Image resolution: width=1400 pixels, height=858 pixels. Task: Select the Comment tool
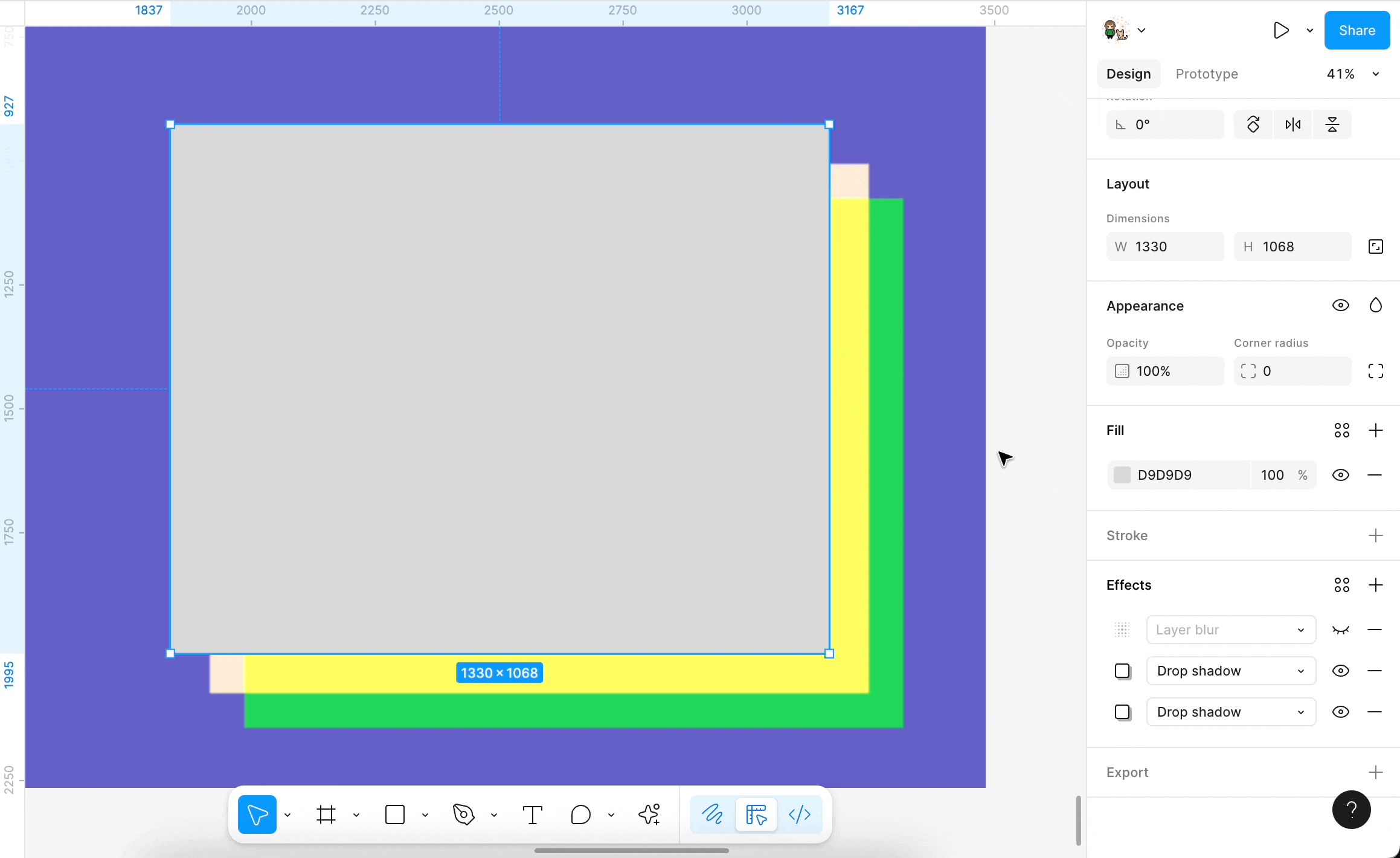click(x=580, y=814)
